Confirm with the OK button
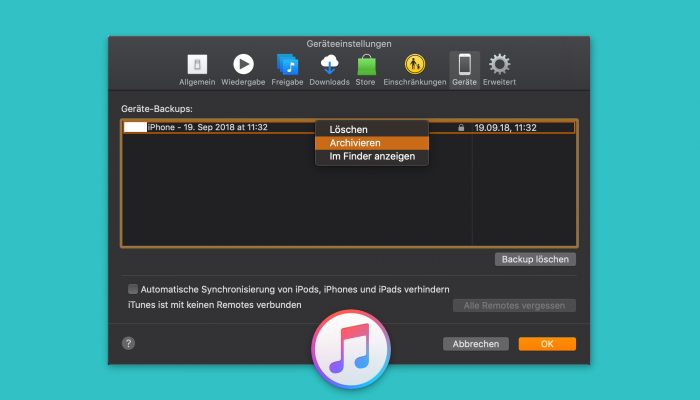 click(547, 344)
